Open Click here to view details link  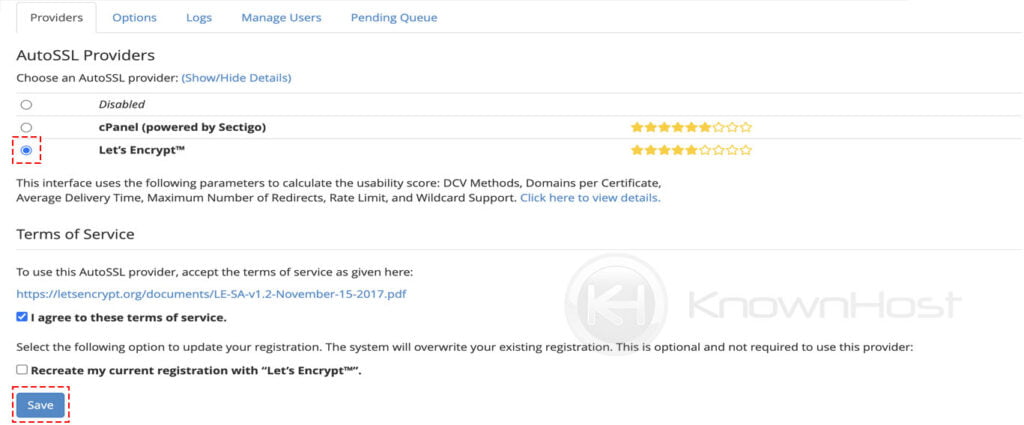coord(590,197)
